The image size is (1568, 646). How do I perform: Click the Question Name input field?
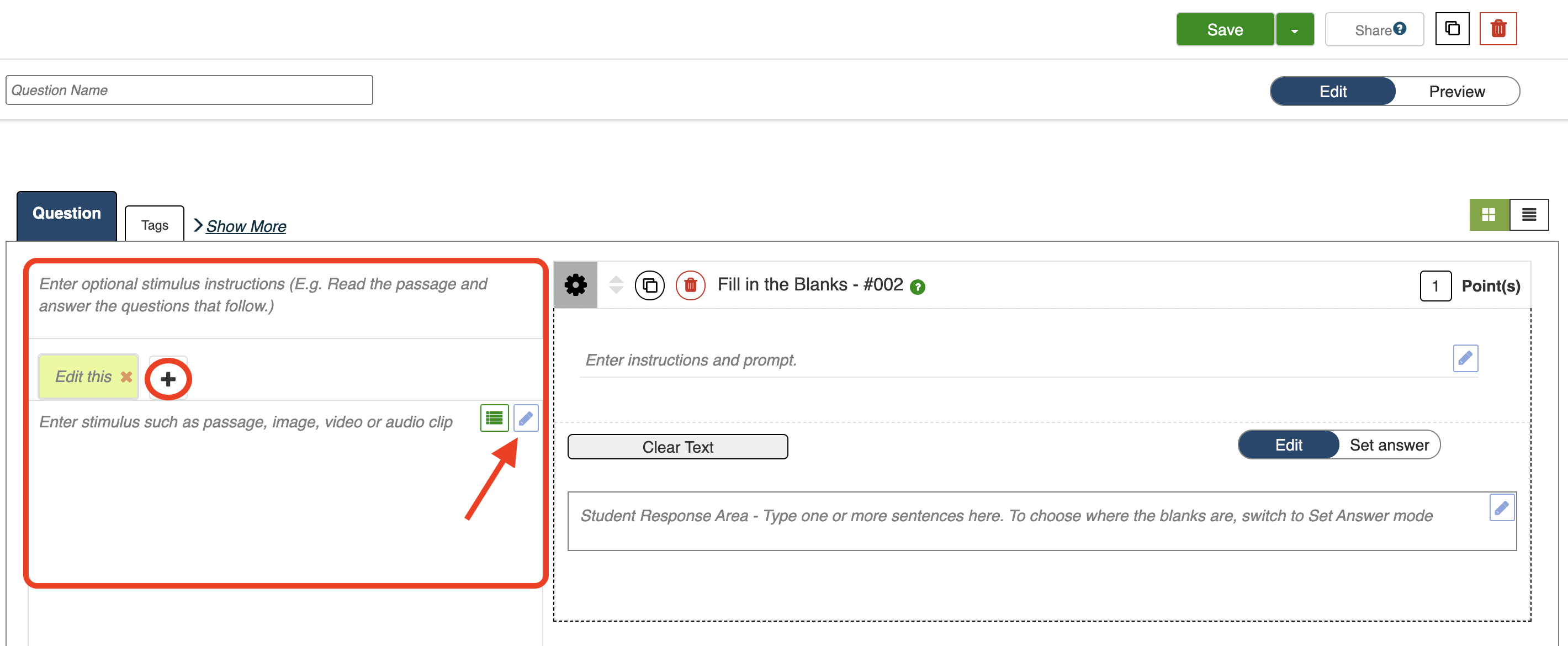(189, 90)
